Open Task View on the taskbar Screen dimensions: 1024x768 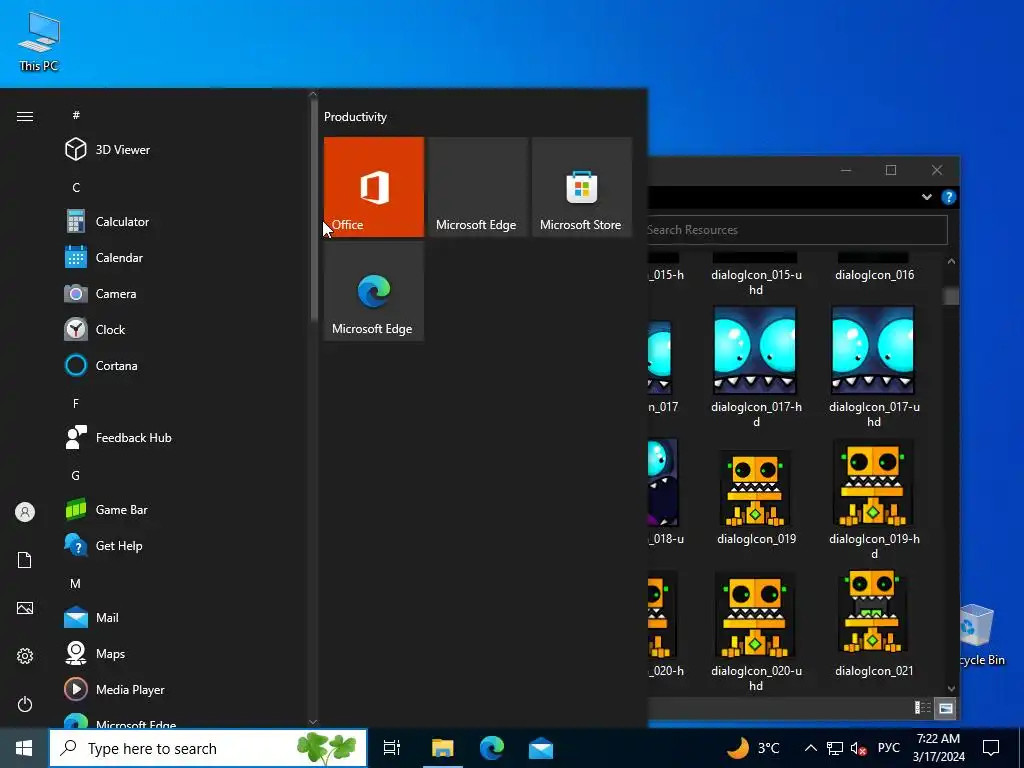(x=392, y=748)
